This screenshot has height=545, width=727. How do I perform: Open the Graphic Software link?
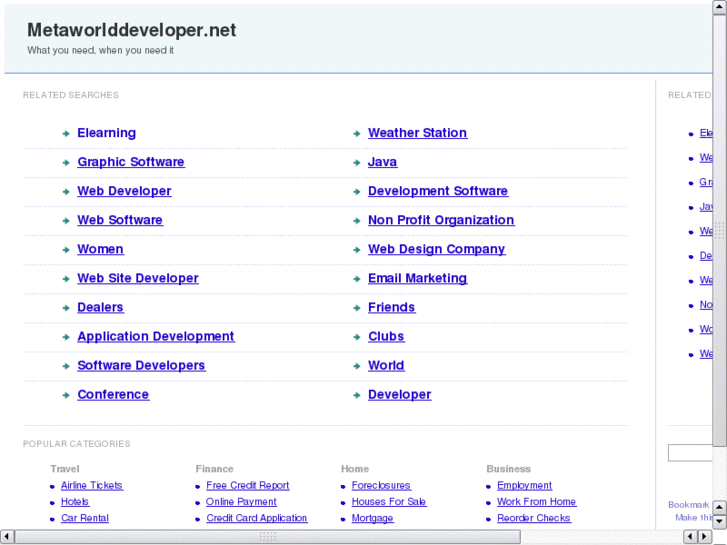[131, 162]
